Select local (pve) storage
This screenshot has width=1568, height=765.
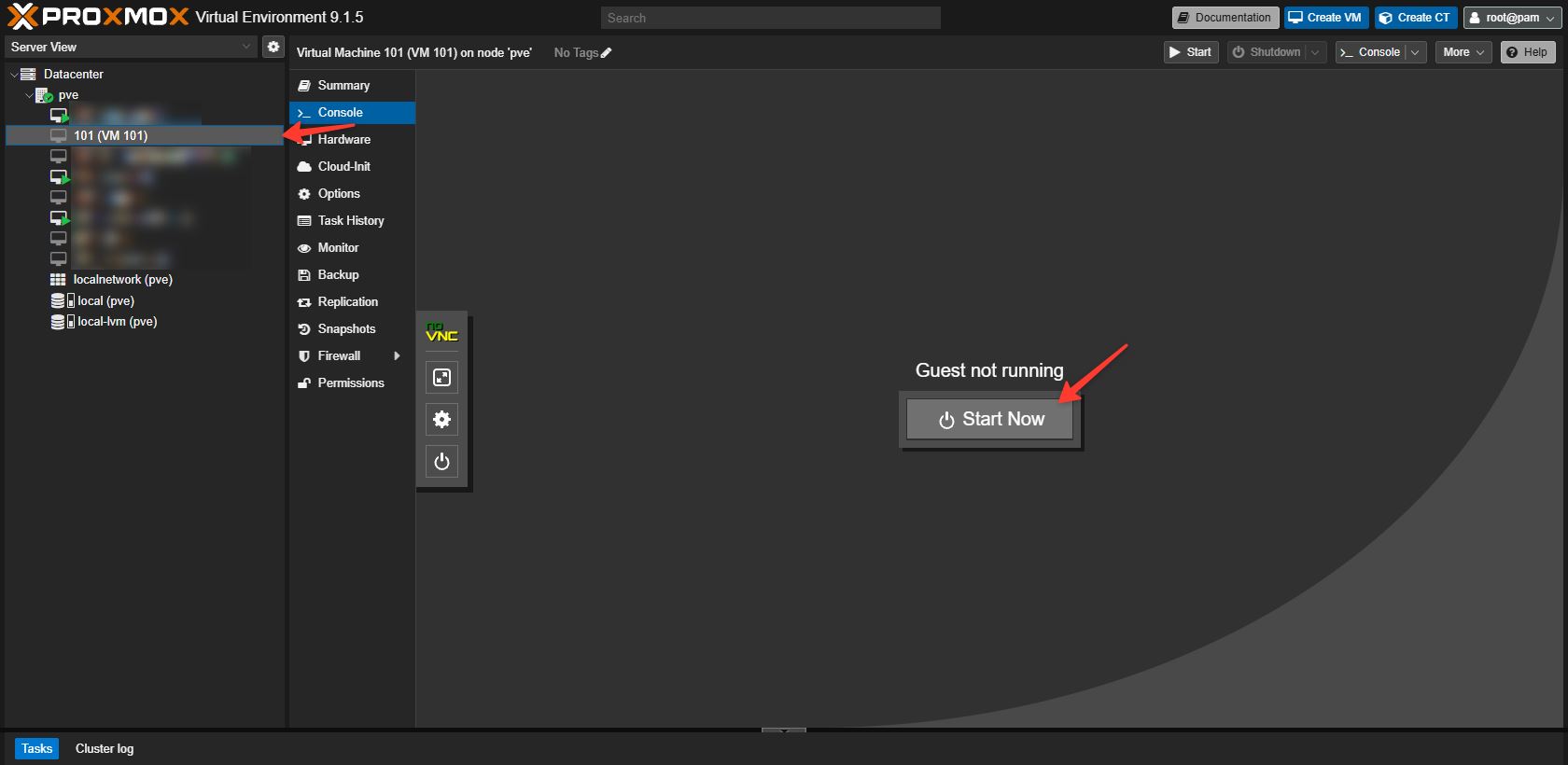click(106, 301)
